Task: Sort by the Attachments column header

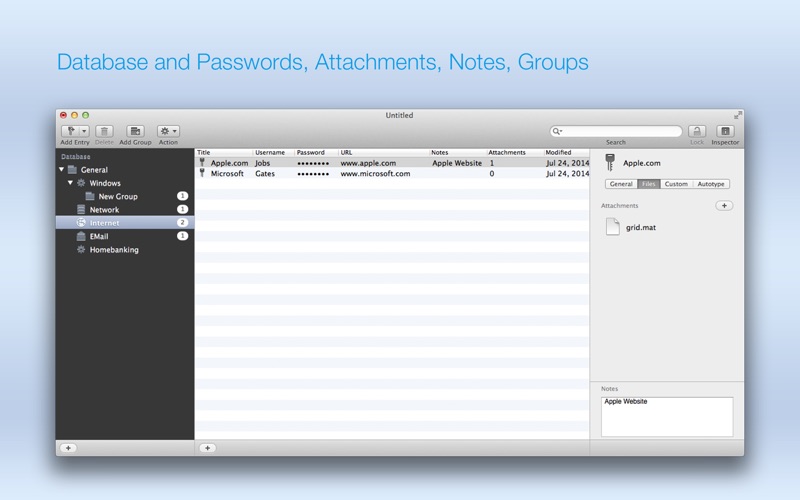Action: (514, 153)
